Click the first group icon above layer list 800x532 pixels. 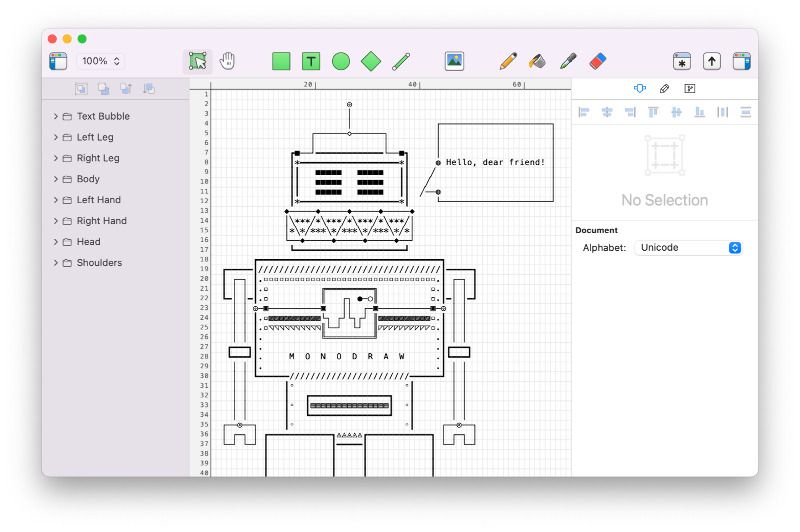81,89
